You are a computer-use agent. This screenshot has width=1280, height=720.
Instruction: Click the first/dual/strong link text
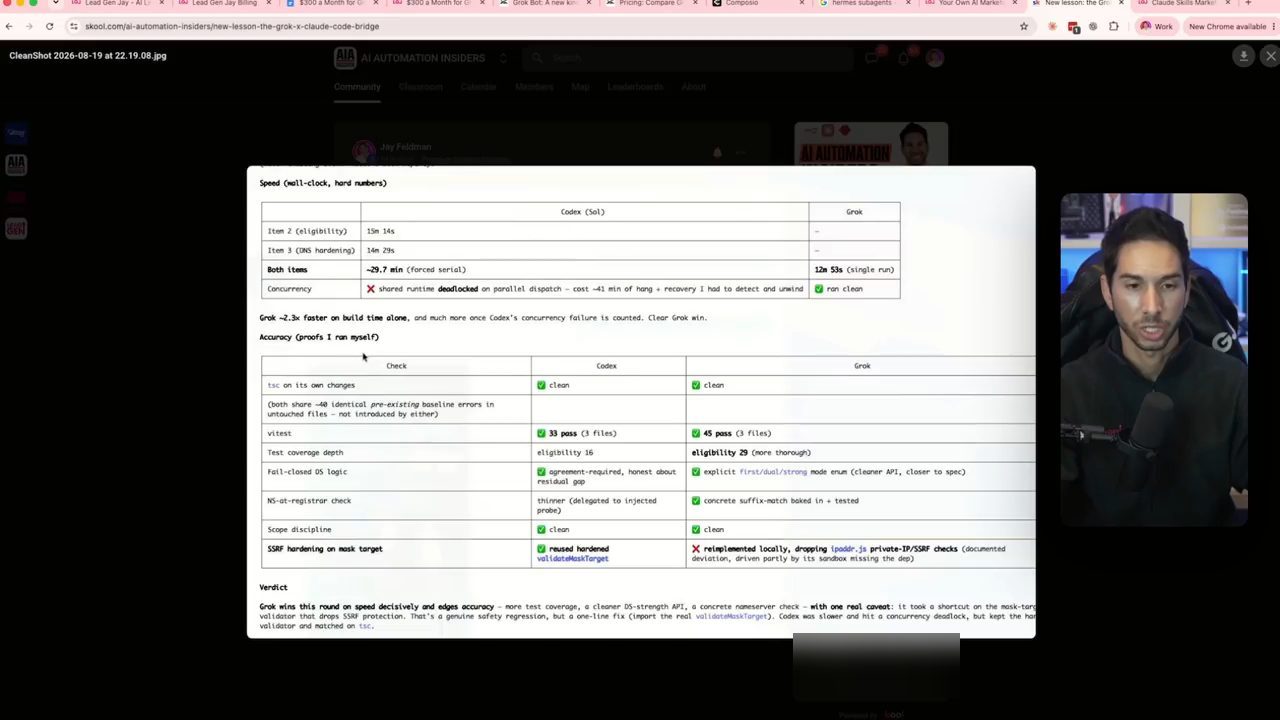point(772,472)
